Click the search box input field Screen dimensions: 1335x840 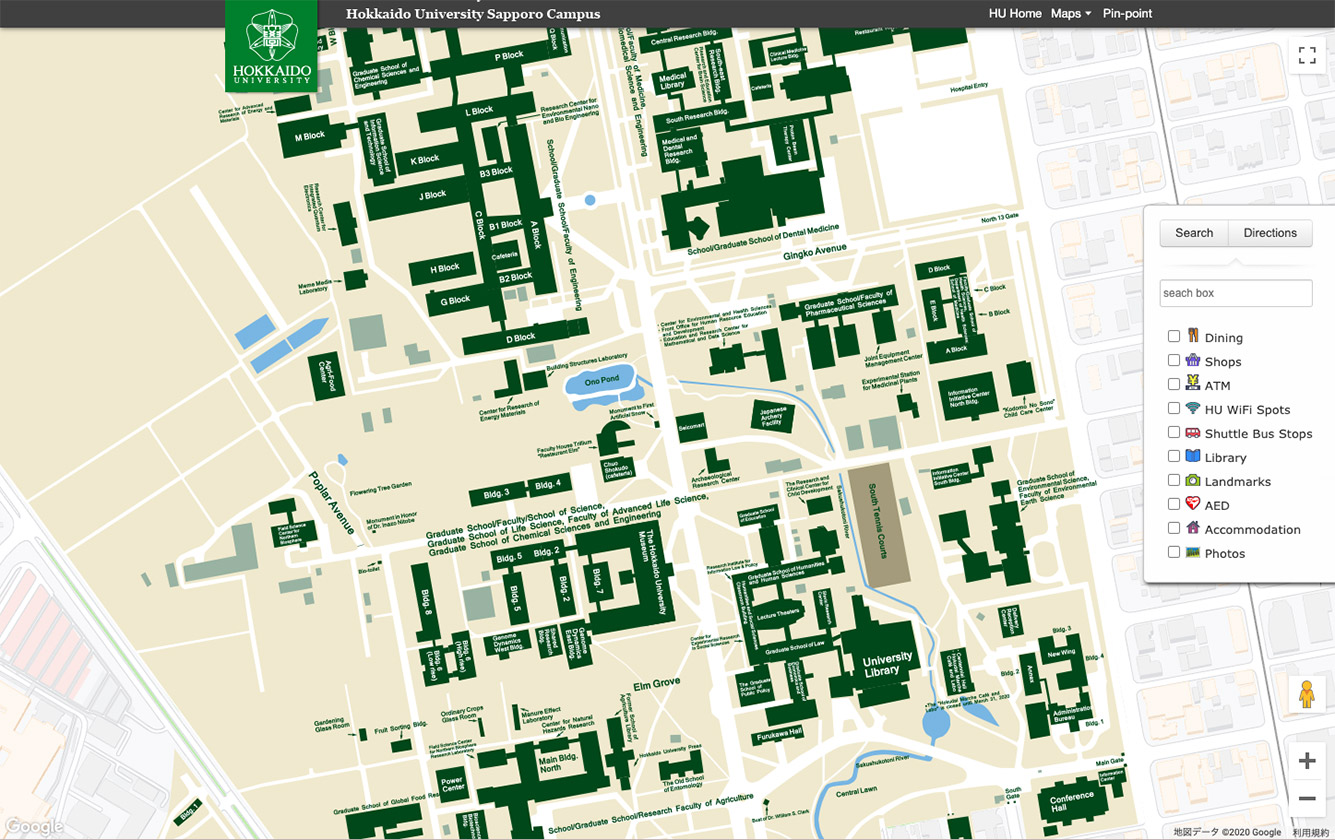pos(1236,293)
